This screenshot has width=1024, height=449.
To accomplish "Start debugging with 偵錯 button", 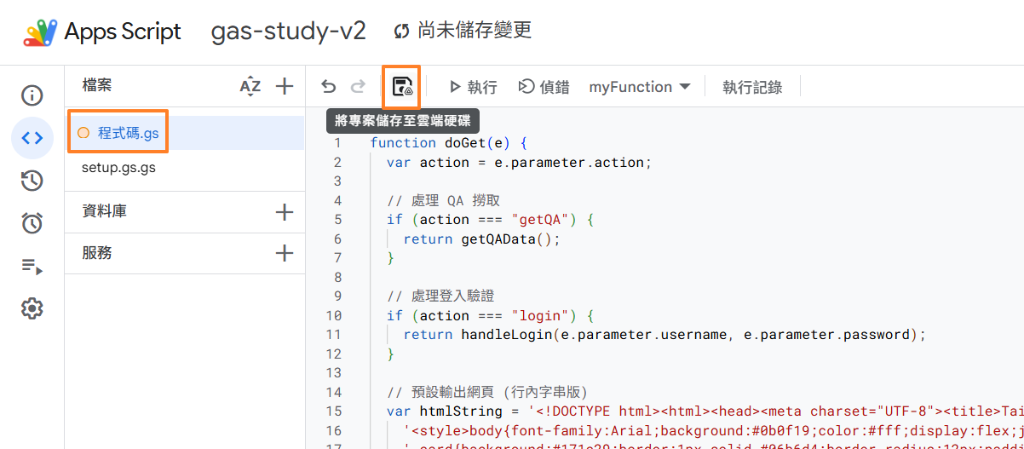I will pos(543,87).
